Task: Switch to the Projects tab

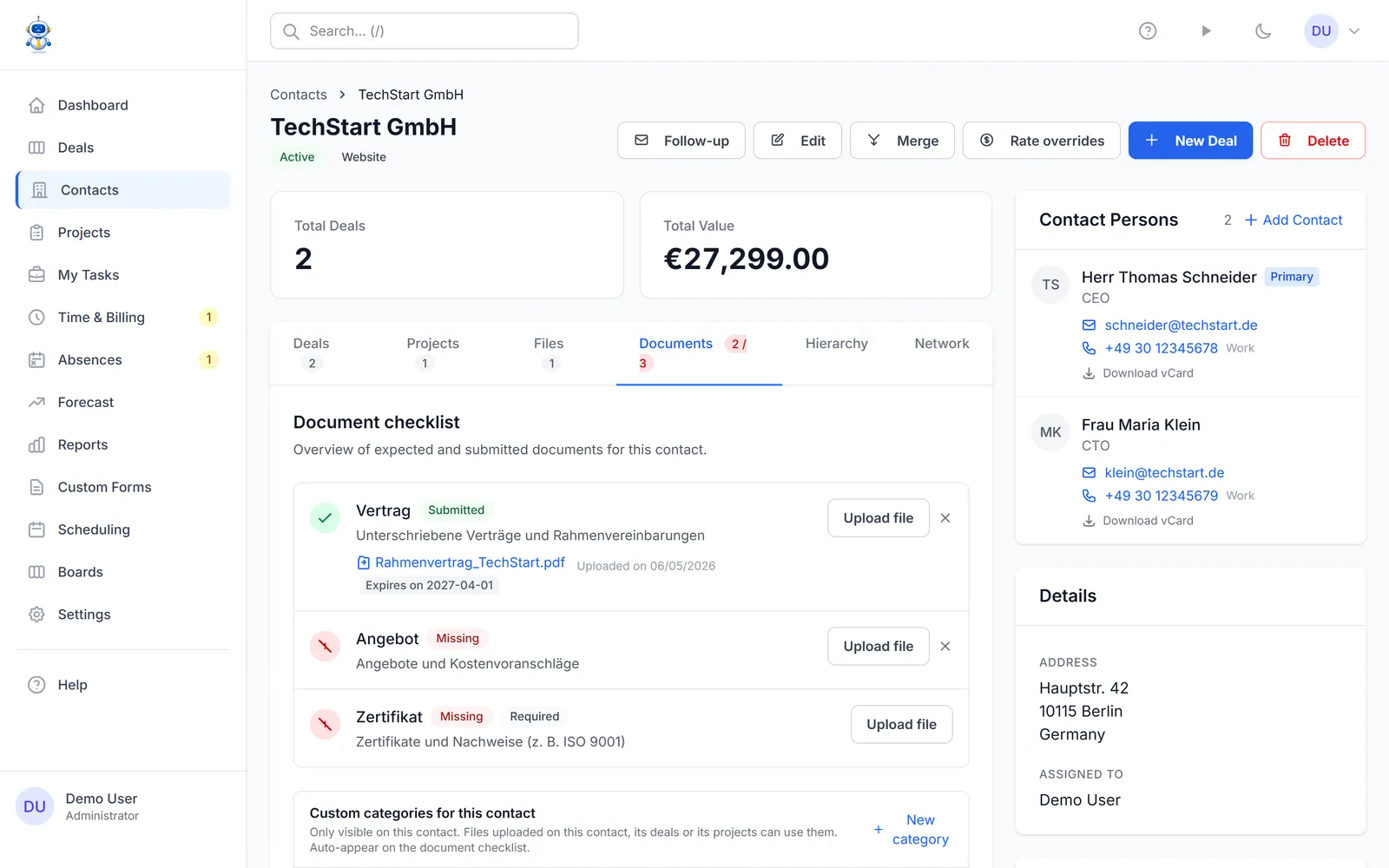Action: (x=432, y=353)
